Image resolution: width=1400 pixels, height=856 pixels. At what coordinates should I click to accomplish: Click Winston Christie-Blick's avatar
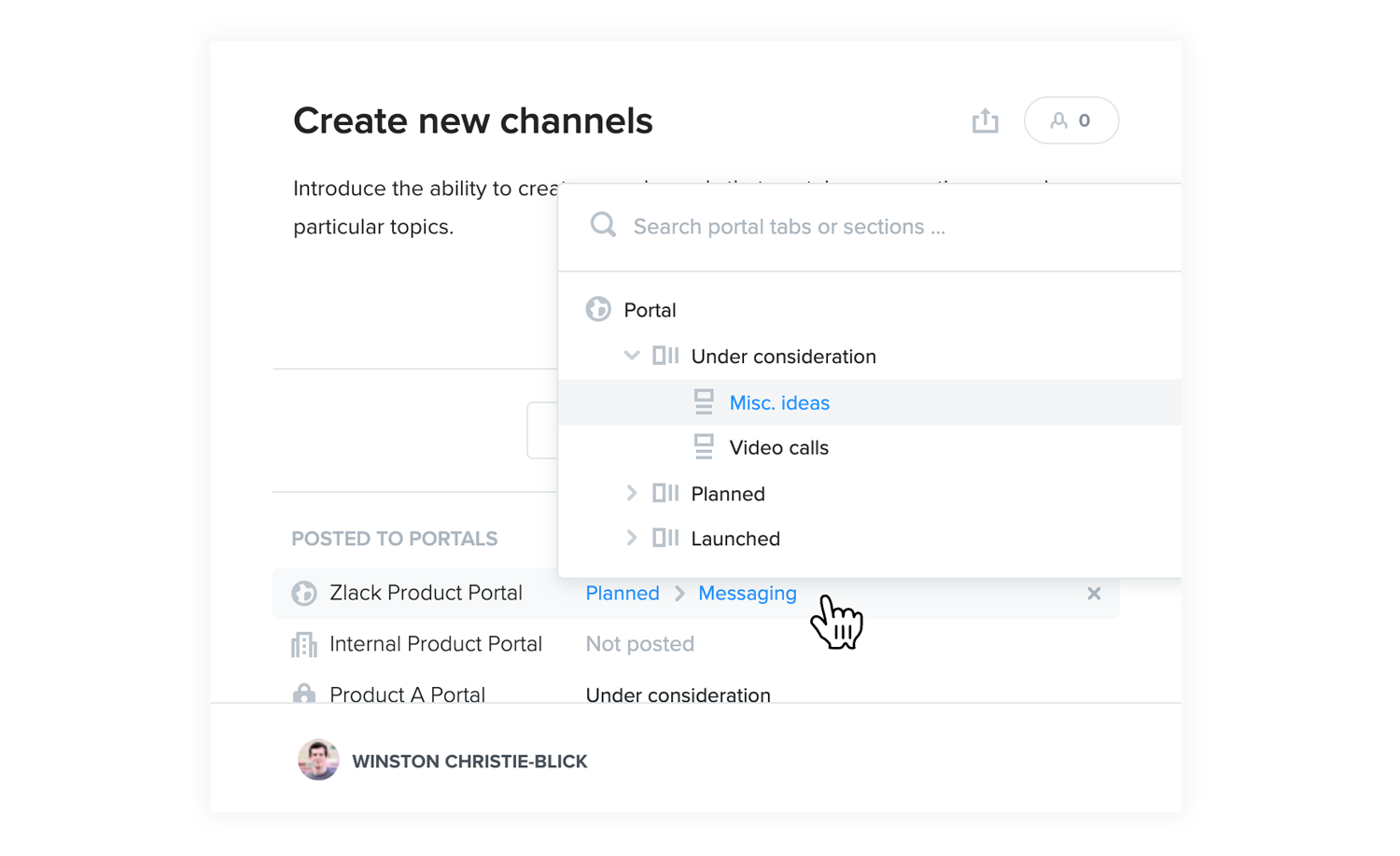tap(318, 760)
